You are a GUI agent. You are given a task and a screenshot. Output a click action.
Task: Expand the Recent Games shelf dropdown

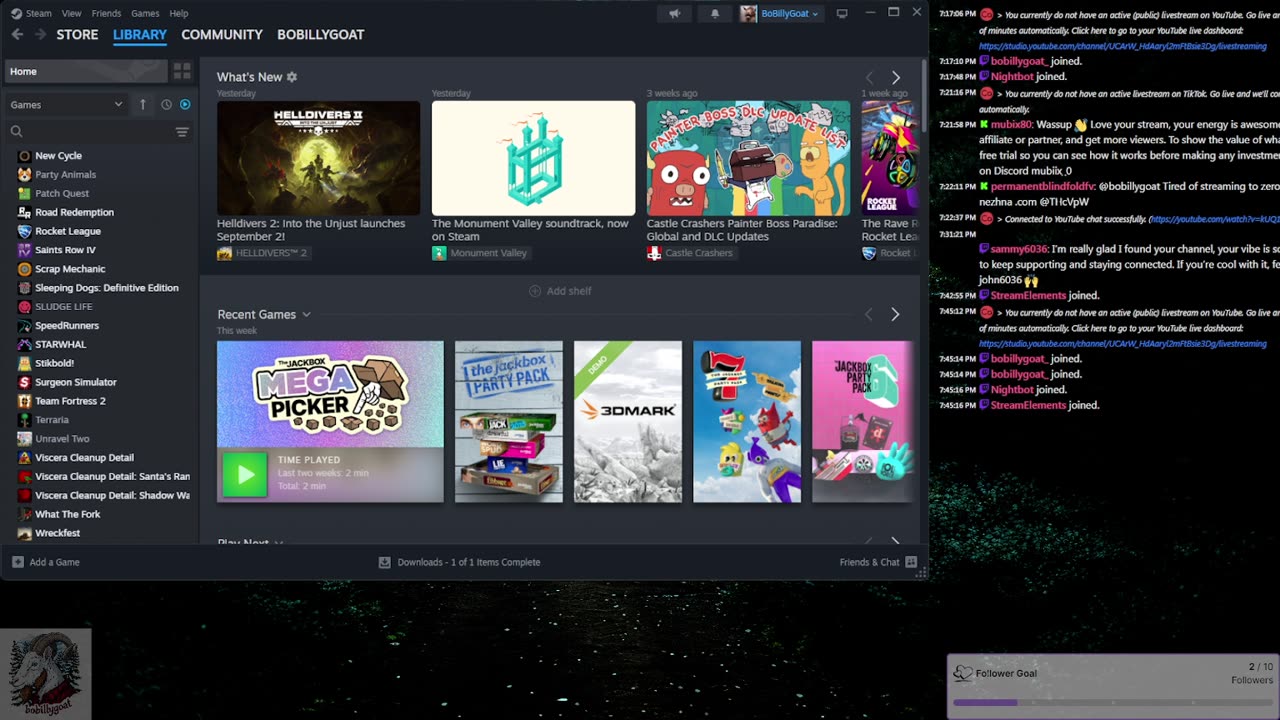(306, 314)
